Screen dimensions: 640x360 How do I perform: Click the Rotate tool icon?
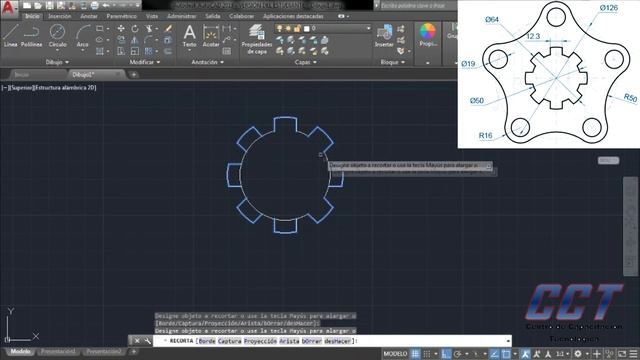pyautogui.click(x=135, y=29)
